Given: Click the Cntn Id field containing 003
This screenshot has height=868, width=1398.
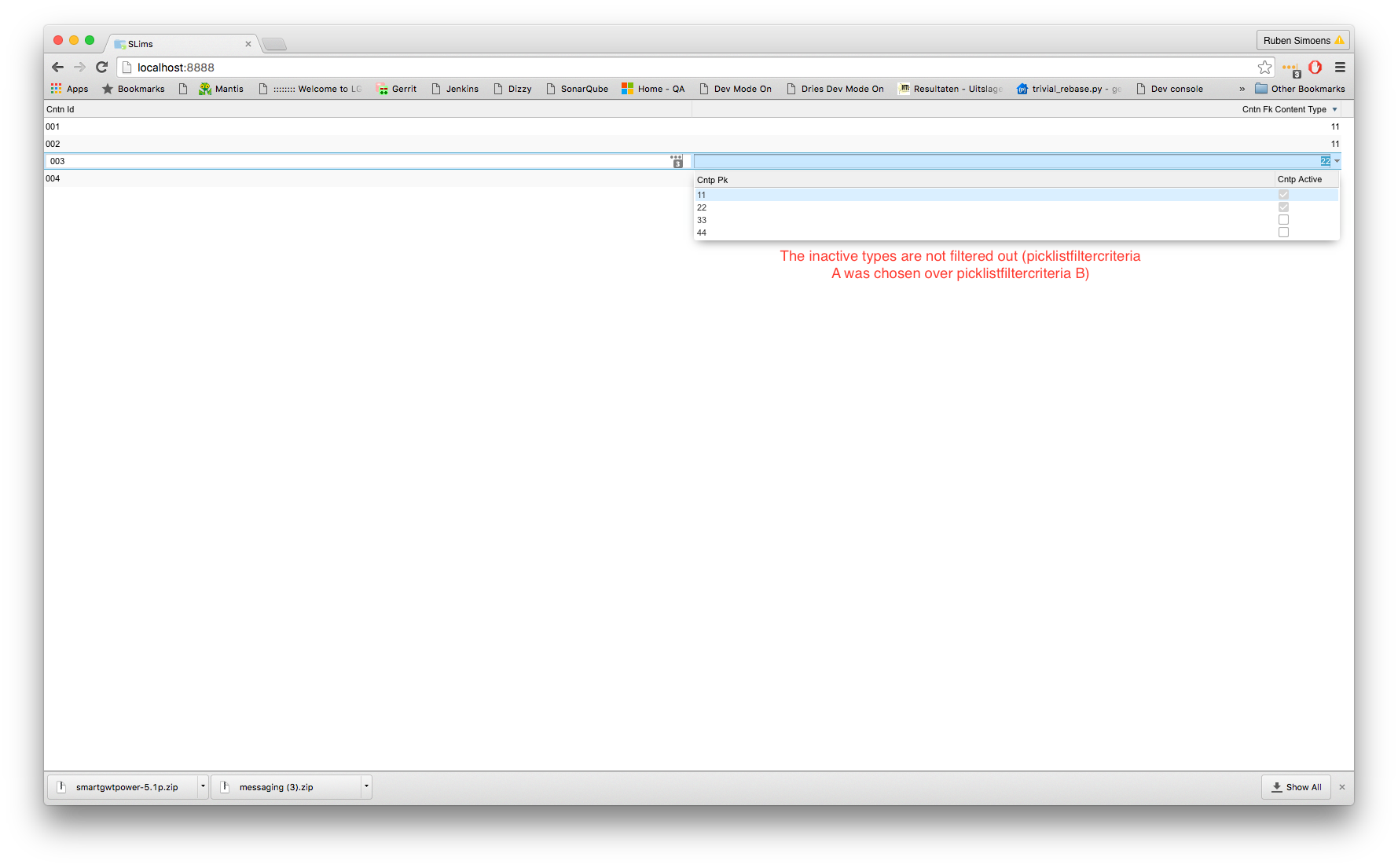Looking at the screenshot, I should pos(354,161).
